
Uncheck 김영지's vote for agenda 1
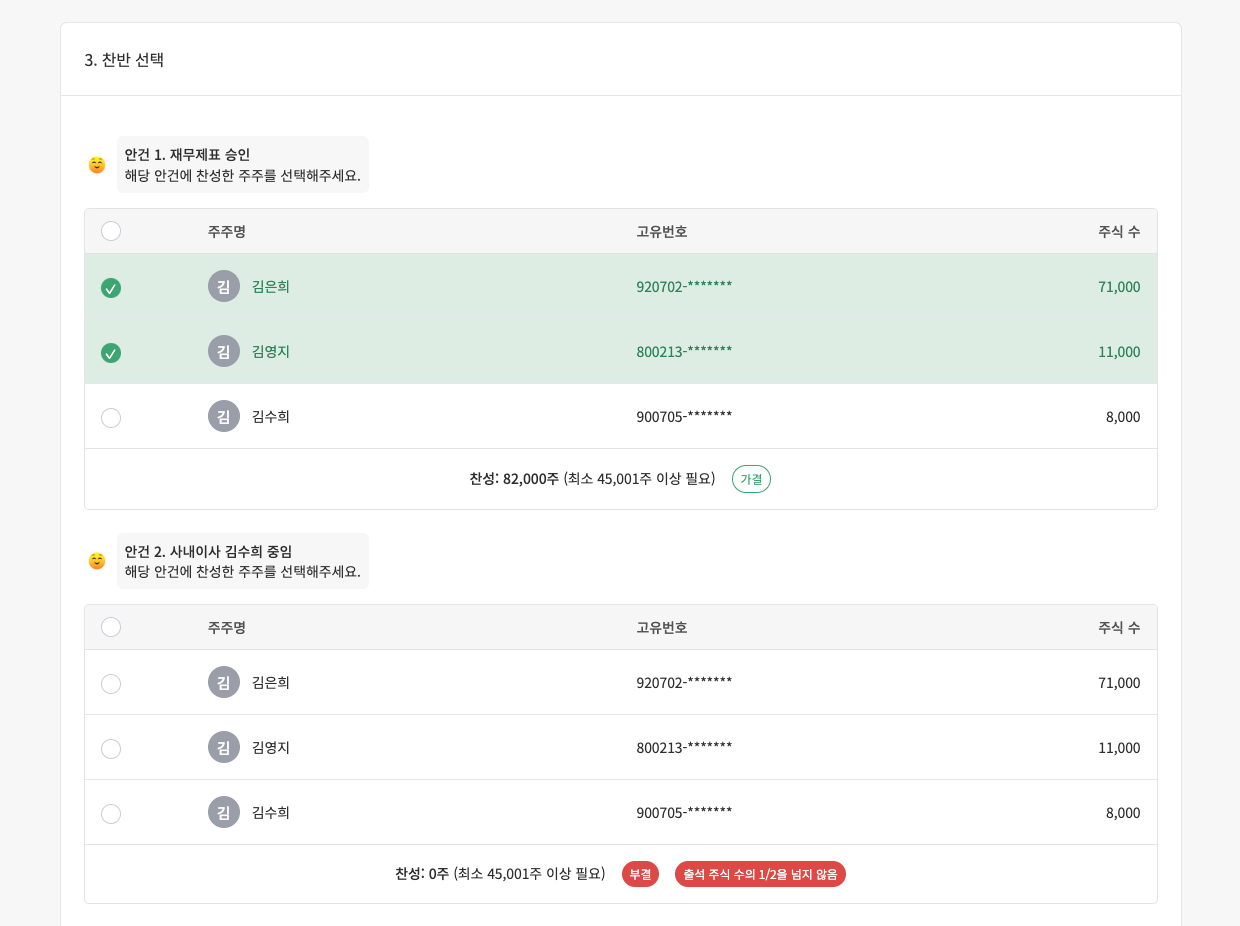111,352
